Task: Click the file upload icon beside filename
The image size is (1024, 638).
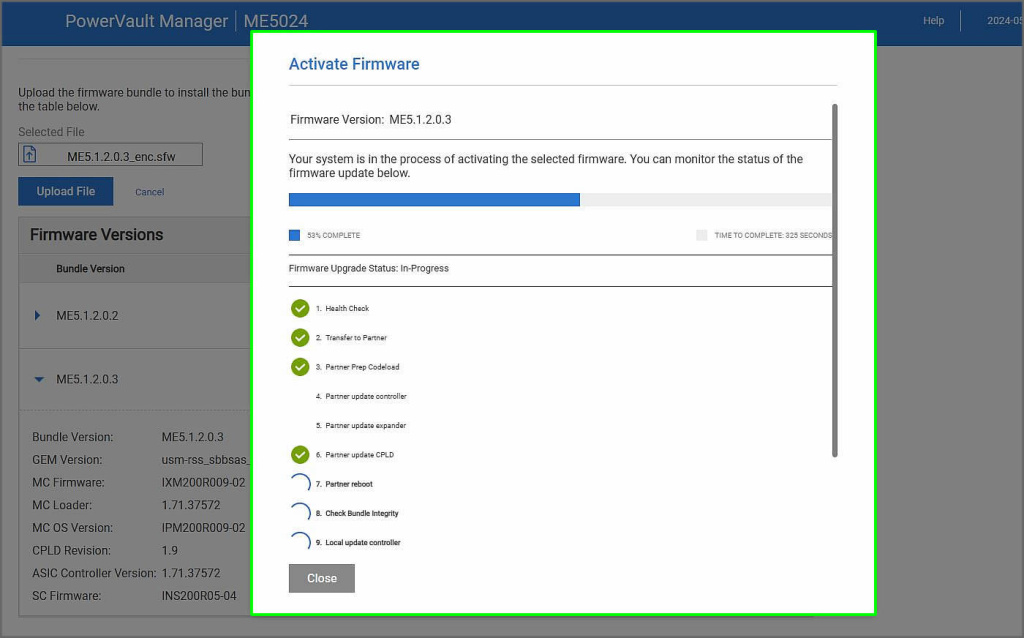Action: [30, 155]
